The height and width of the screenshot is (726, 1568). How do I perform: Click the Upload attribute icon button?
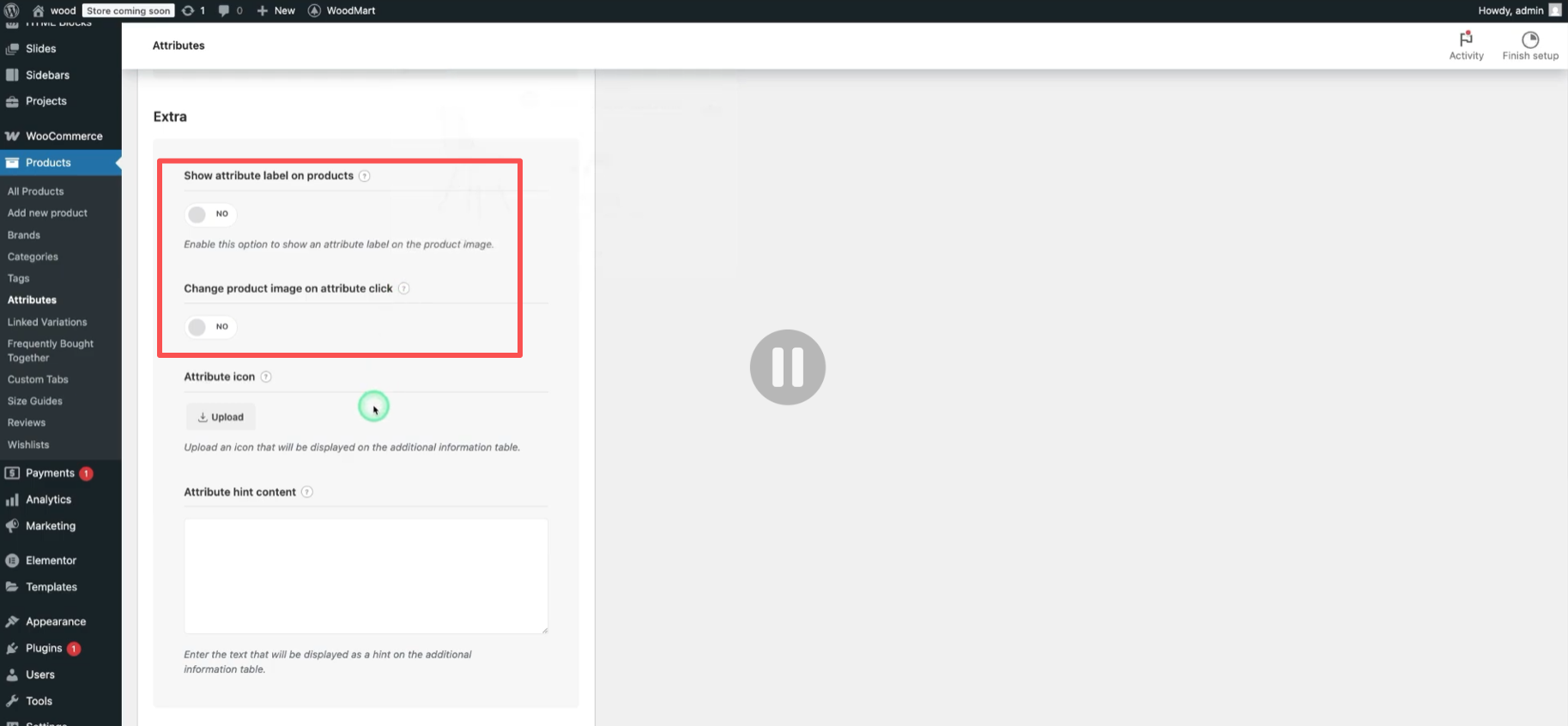click(221, 417)
